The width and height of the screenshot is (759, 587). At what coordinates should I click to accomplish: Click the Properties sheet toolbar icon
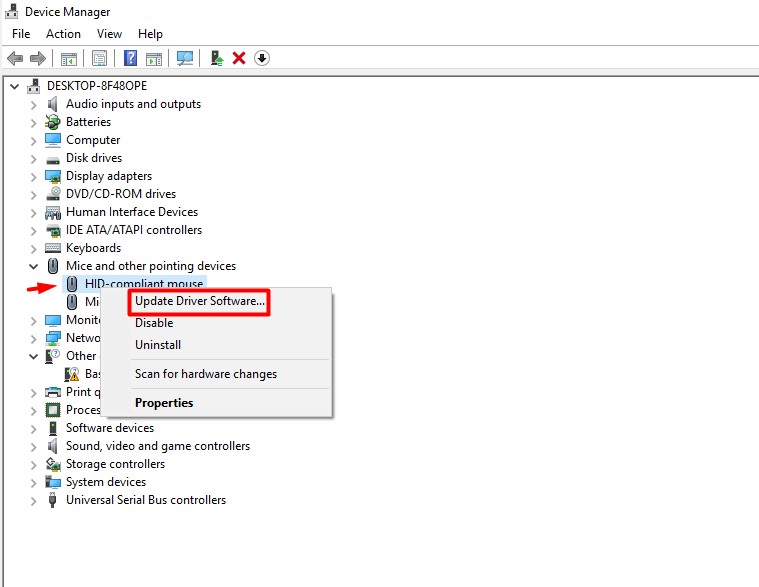point(99,59)
